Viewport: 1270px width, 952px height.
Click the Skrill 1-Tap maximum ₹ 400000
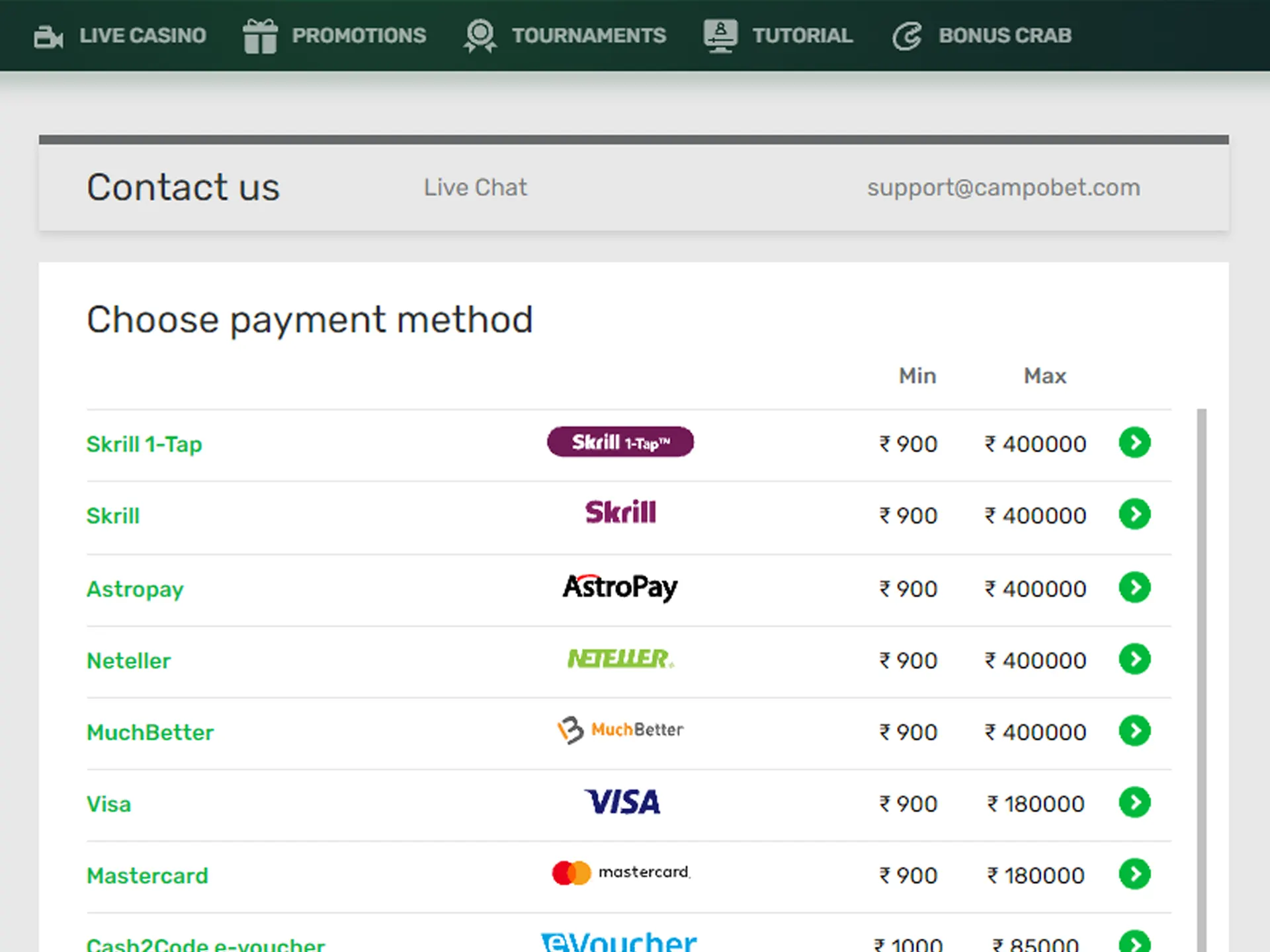pos(1035,444)
